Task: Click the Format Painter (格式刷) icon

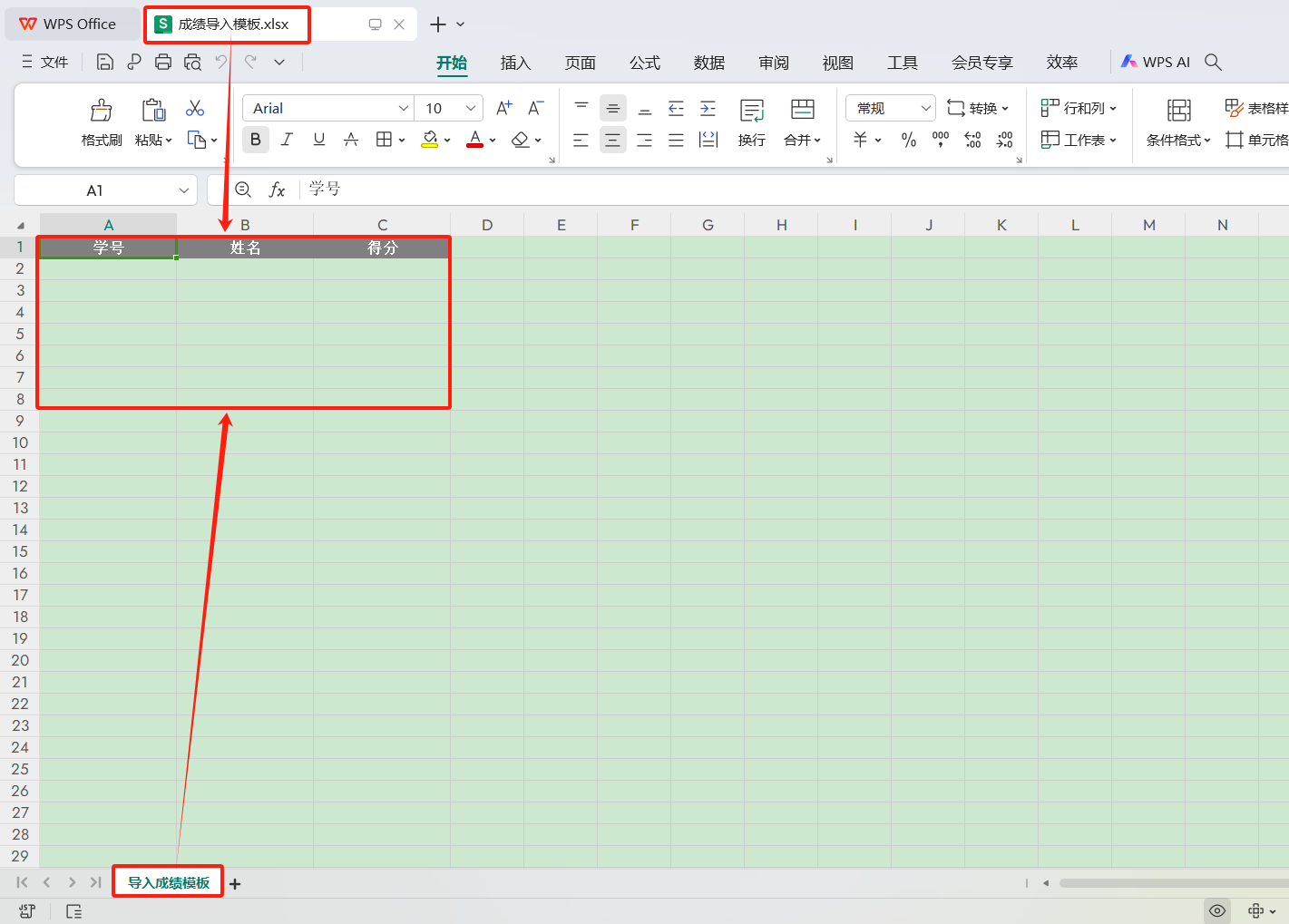Action: [x=101, y=111]
